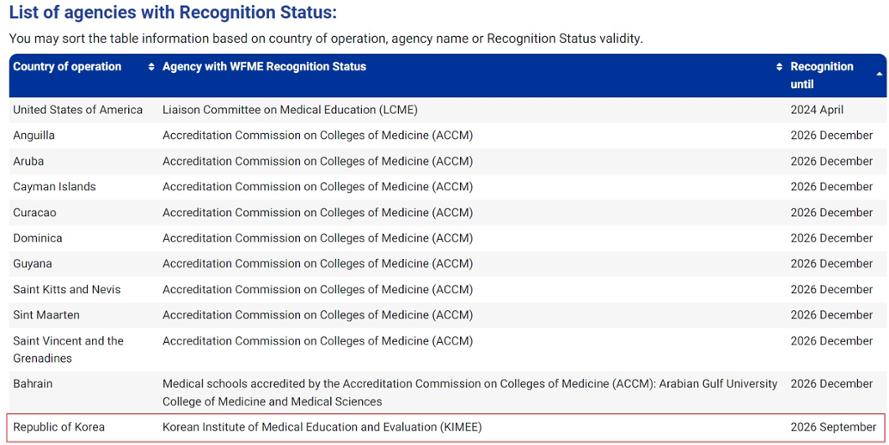The width and height of the screenshot is (889, 445).
Task: Click Recognition until header text
Action: (822, 75)
